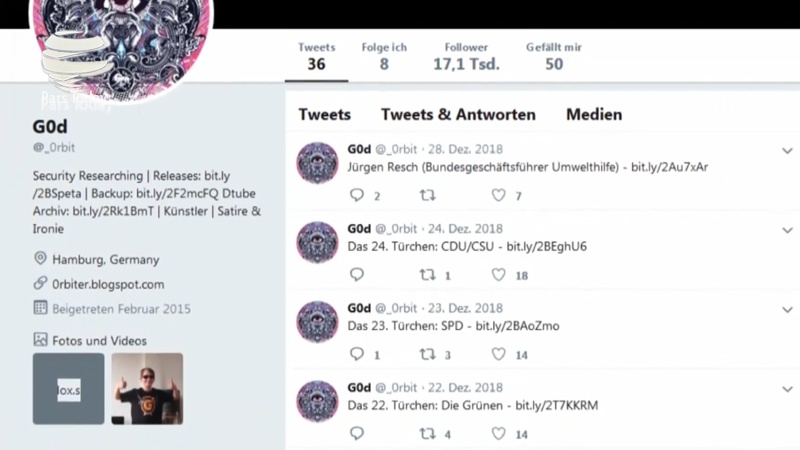This screenshot has height=450, width=800.
Task: Open the thumbs-up man photo thumbnail
Action: [147, 389]
